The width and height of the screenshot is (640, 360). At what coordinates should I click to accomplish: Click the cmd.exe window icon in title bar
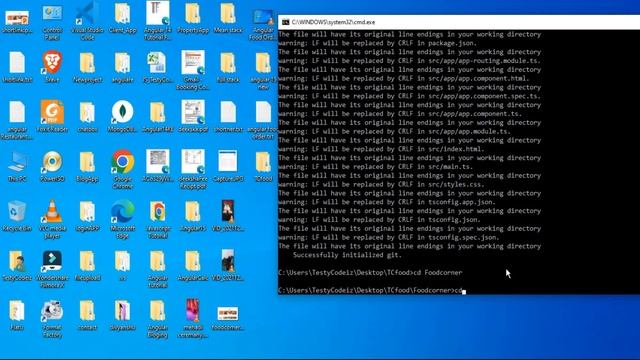click(285, 22)
